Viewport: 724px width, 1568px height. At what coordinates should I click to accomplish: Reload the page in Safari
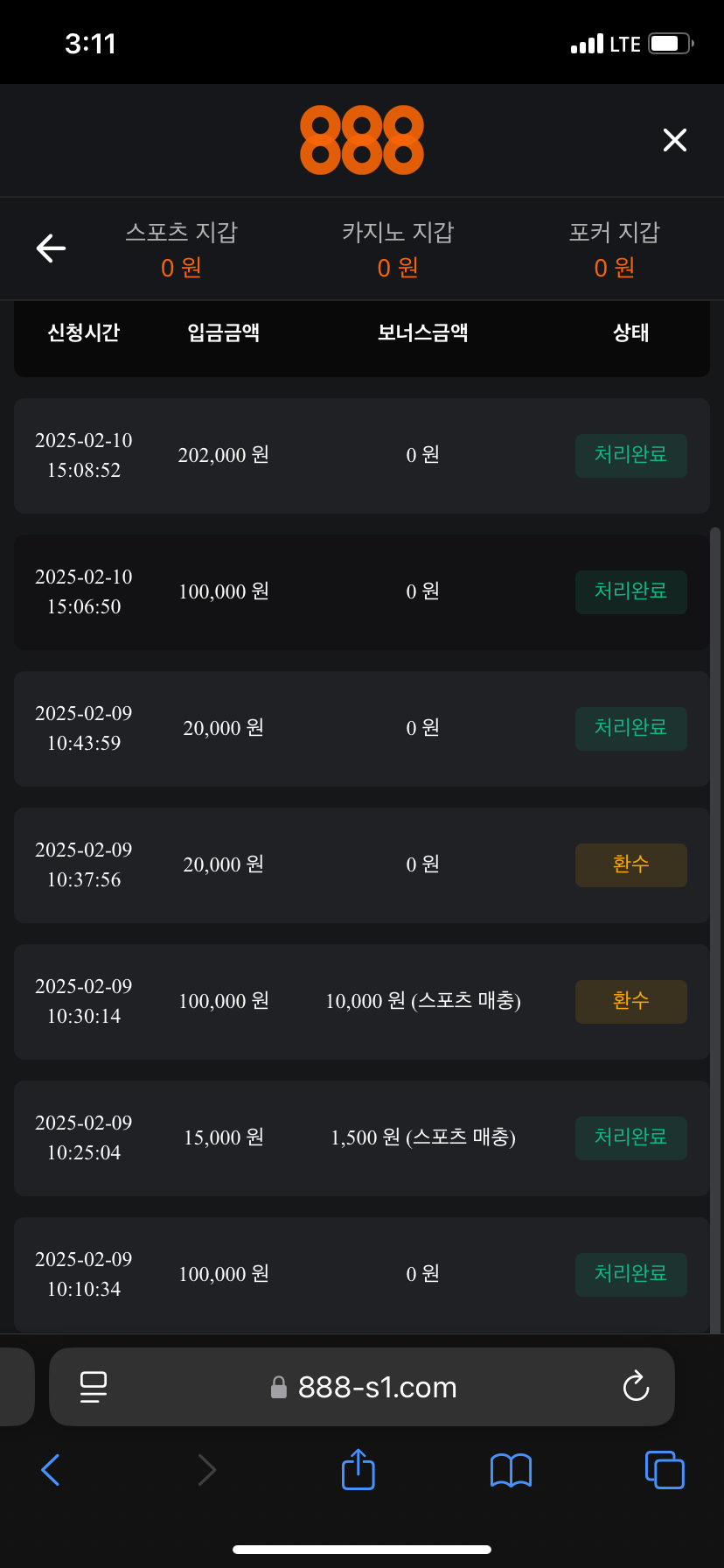pyautogui.click(x=636, y=1387)
